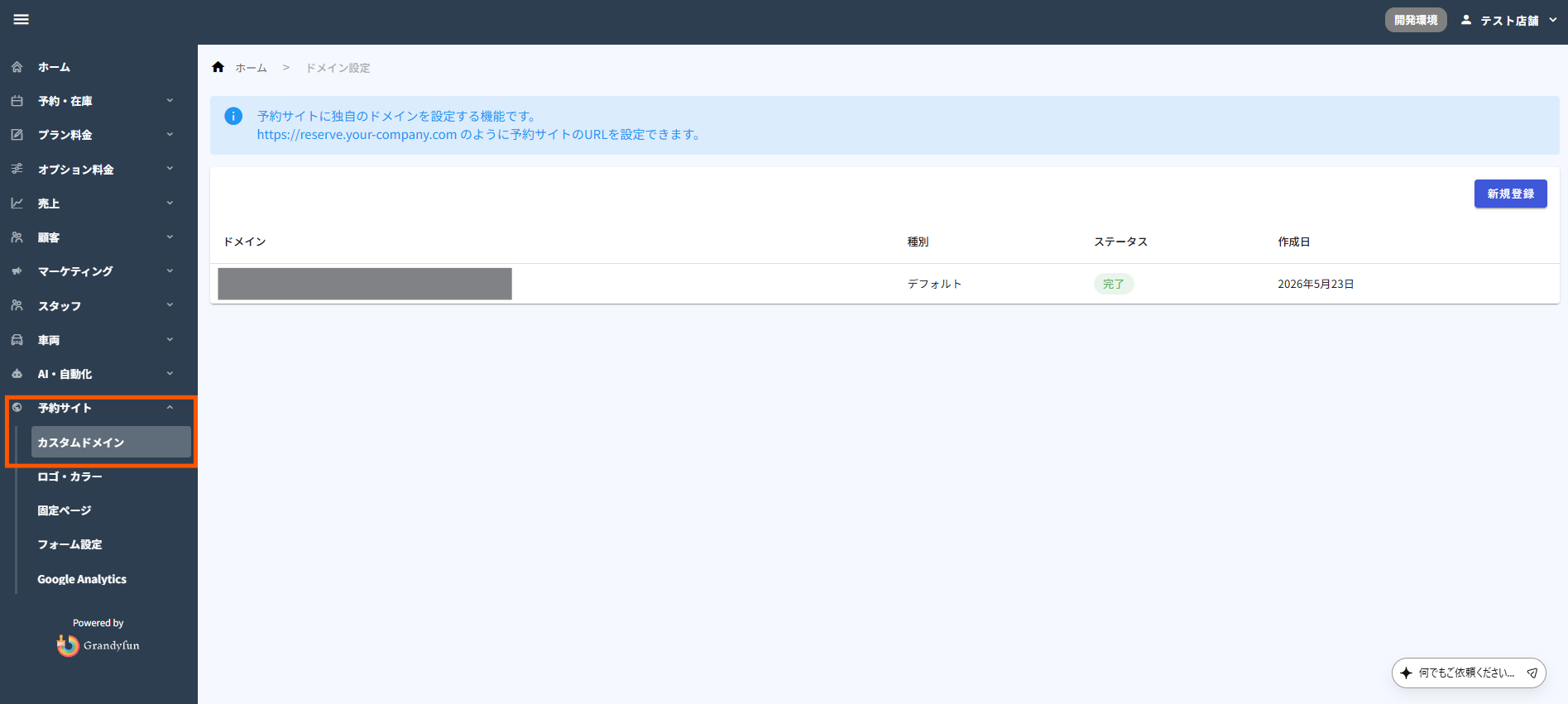
Task: Click the home icon beside ホーム in sidebar
Action: click(17, 67)
